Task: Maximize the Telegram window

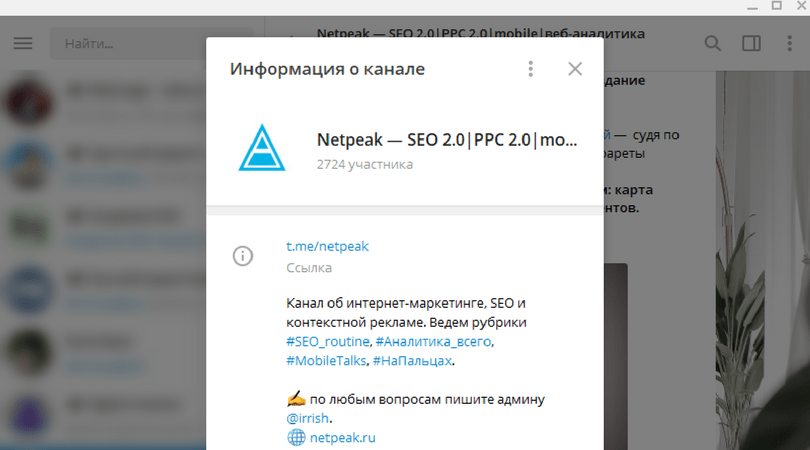Action: (776, 6)
